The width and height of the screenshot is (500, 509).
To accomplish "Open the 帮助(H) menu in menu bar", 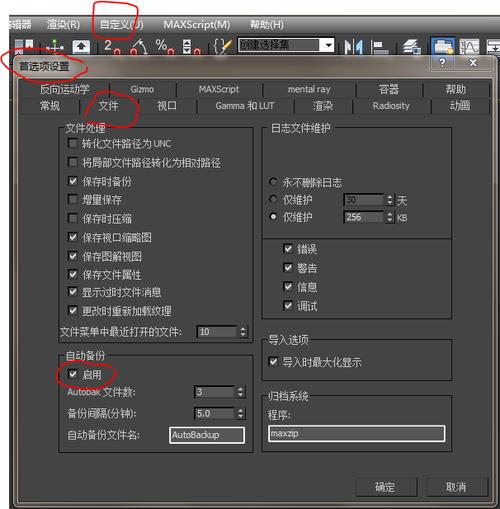I will [x=267, y=25].
